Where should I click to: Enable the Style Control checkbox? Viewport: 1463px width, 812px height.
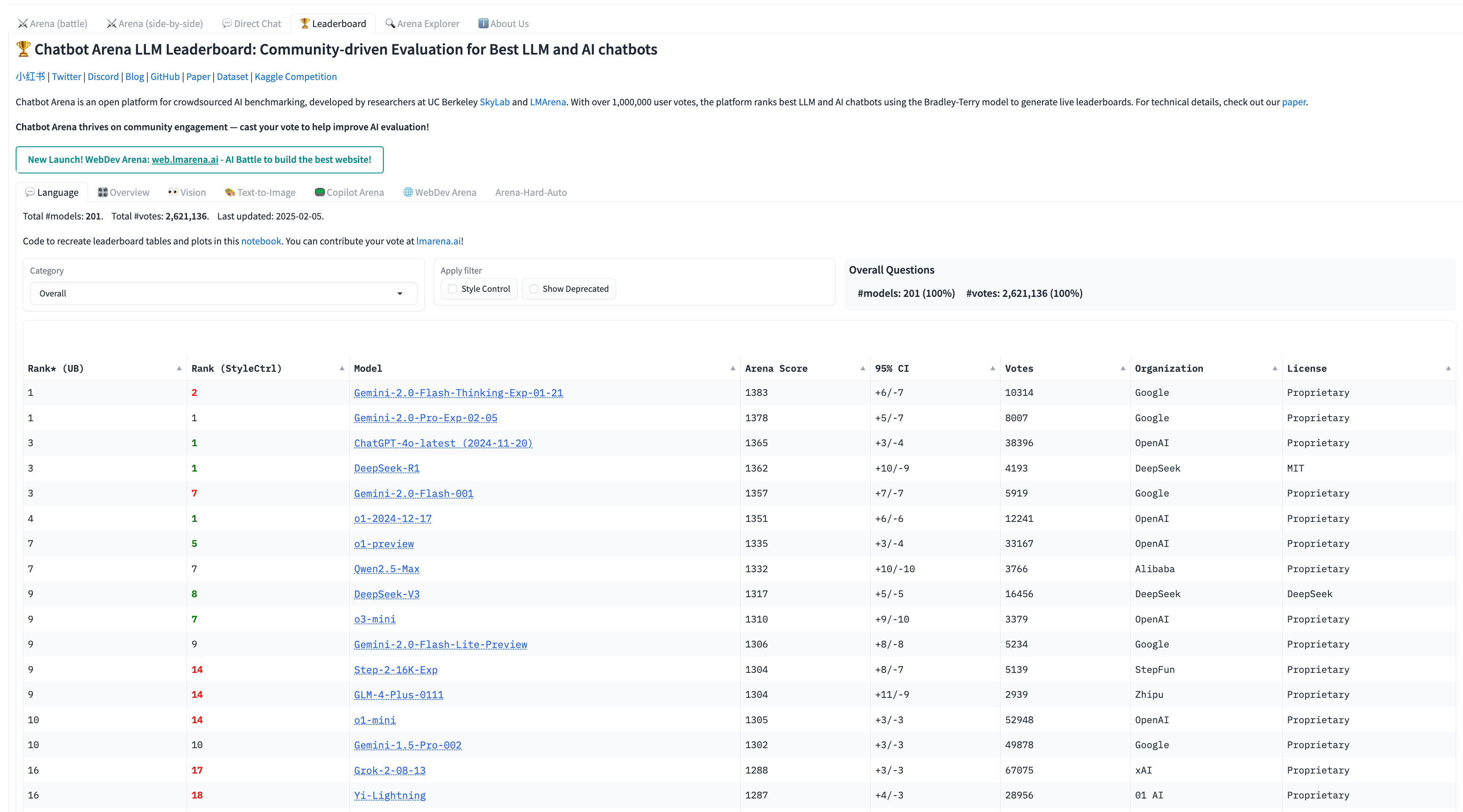(x=453, y=288)
